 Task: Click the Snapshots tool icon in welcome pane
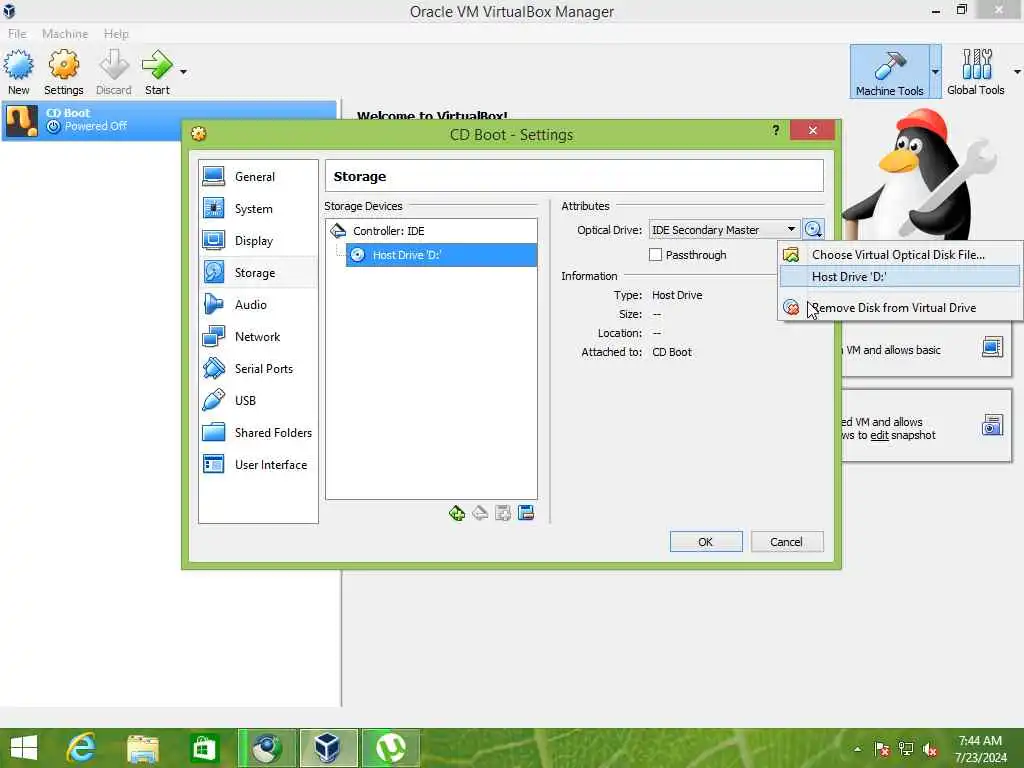(x=992, y=425)
